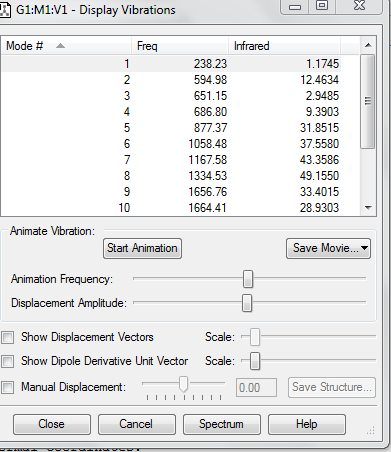Click the Cancel button
Image resolution: width=391 pixels, height=452 pixels.
tap(137, 424)
